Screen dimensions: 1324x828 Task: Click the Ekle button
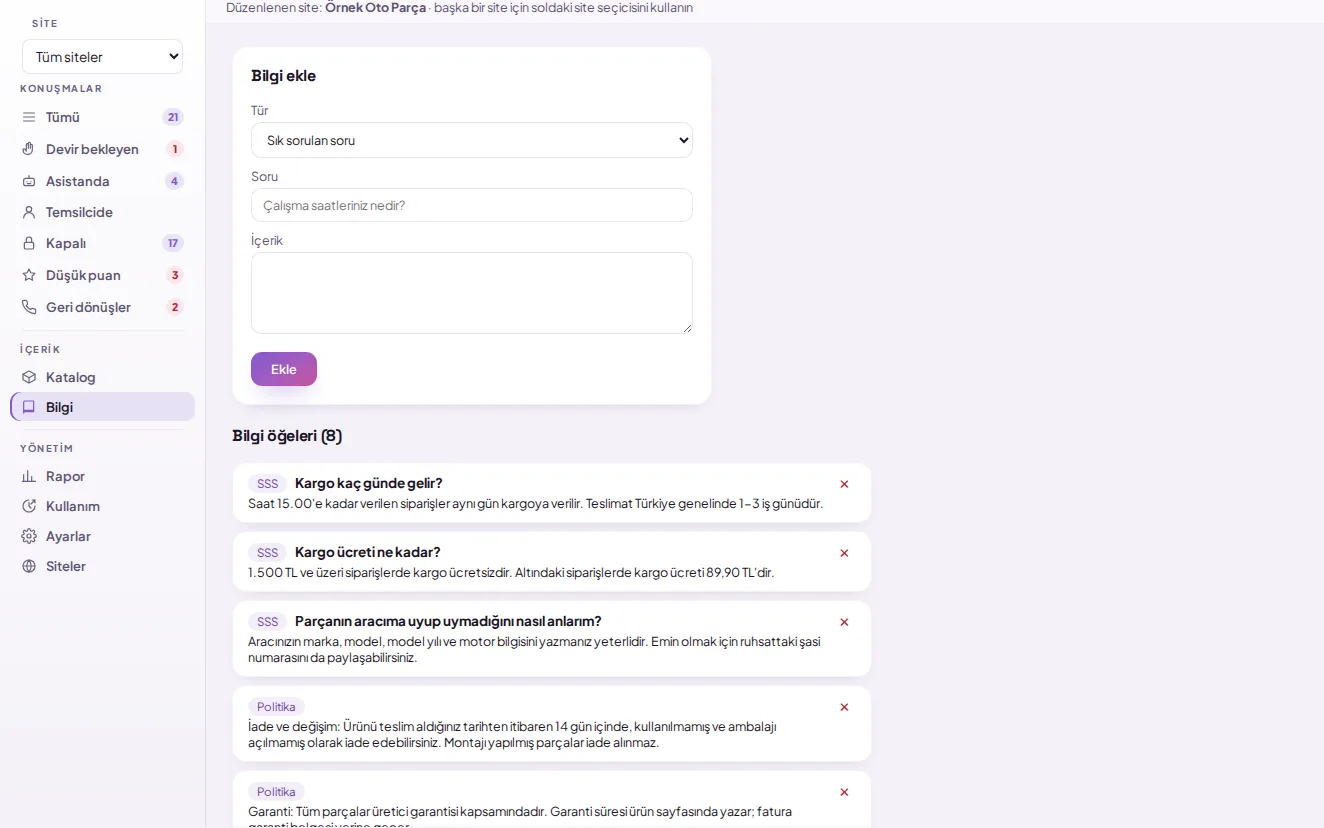284,369
